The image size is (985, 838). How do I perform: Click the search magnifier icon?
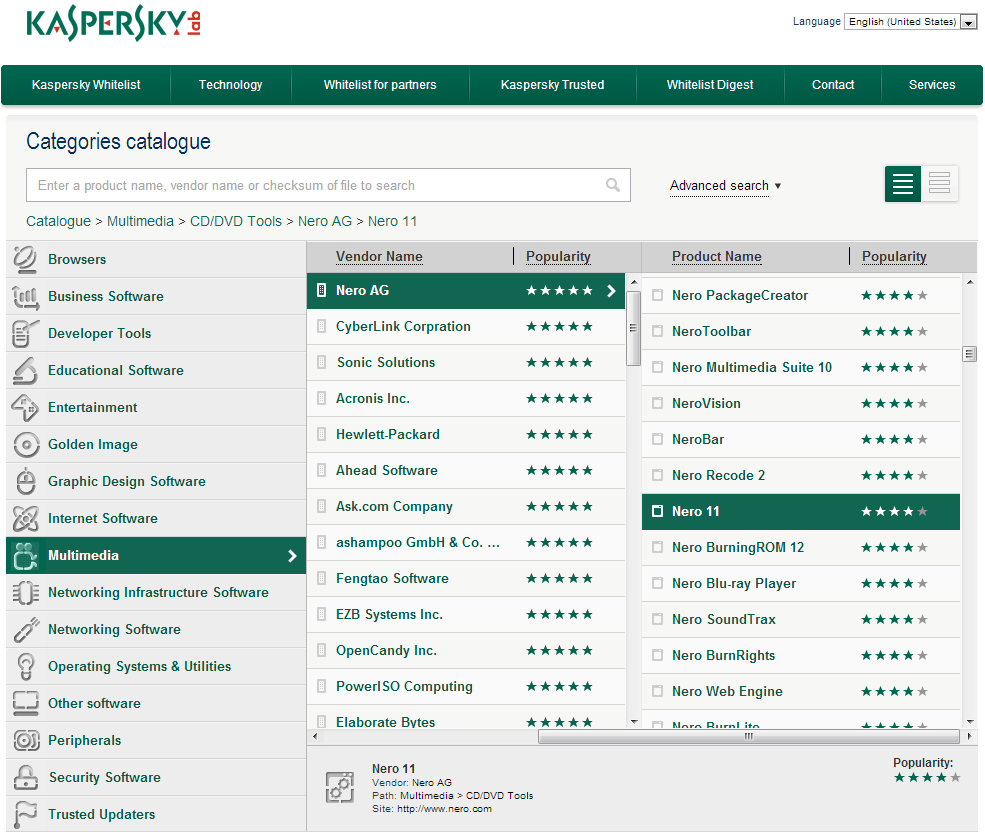point(612,185)
